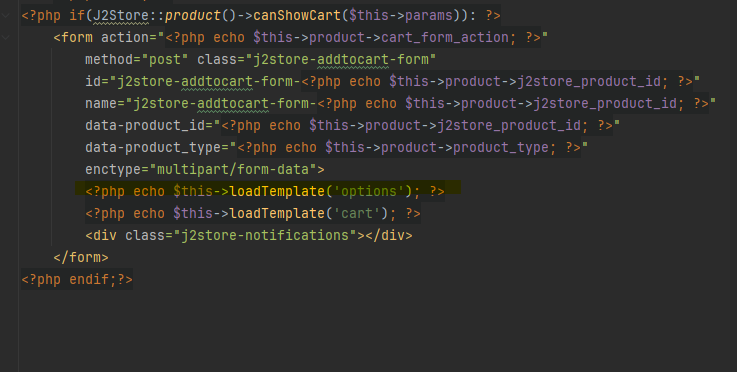Click the 'multipart/form-data' value
The width and height of the screenshot is (737, 372).
pyautogui.click(x=233, y=169)
